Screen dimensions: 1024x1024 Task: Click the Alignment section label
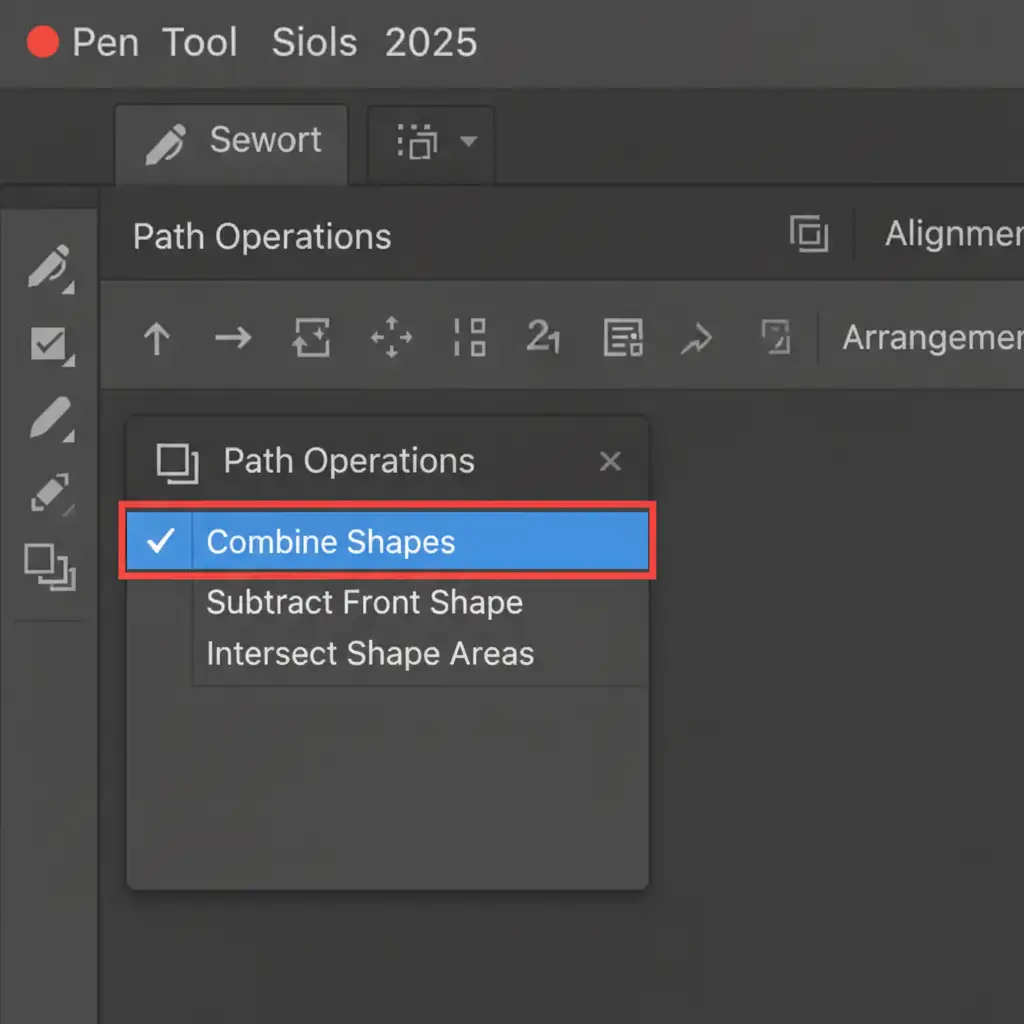(x=952, y=234)
